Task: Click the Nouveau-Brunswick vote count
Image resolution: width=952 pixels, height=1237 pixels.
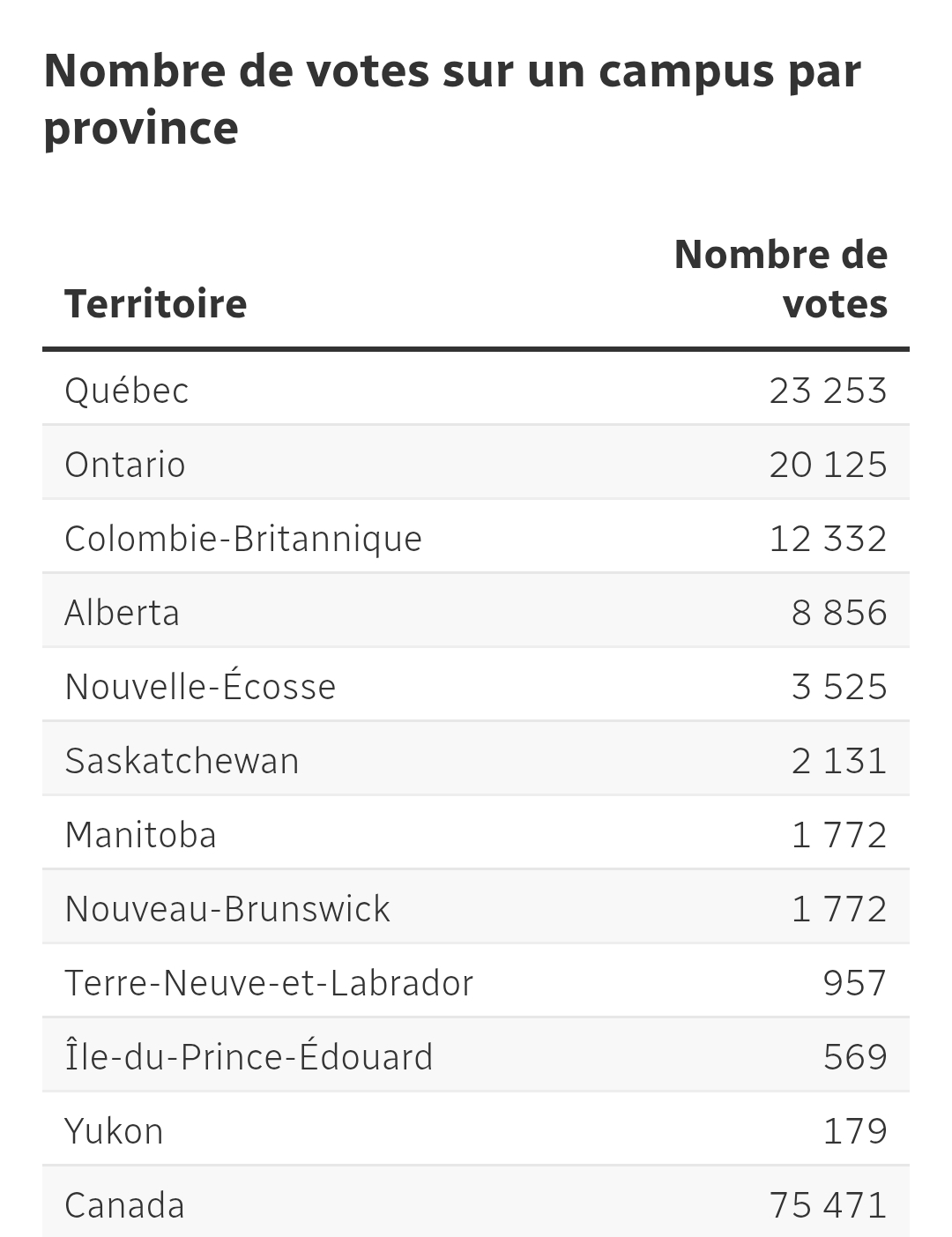Action: pyautogui.click(x=838, y=909)
